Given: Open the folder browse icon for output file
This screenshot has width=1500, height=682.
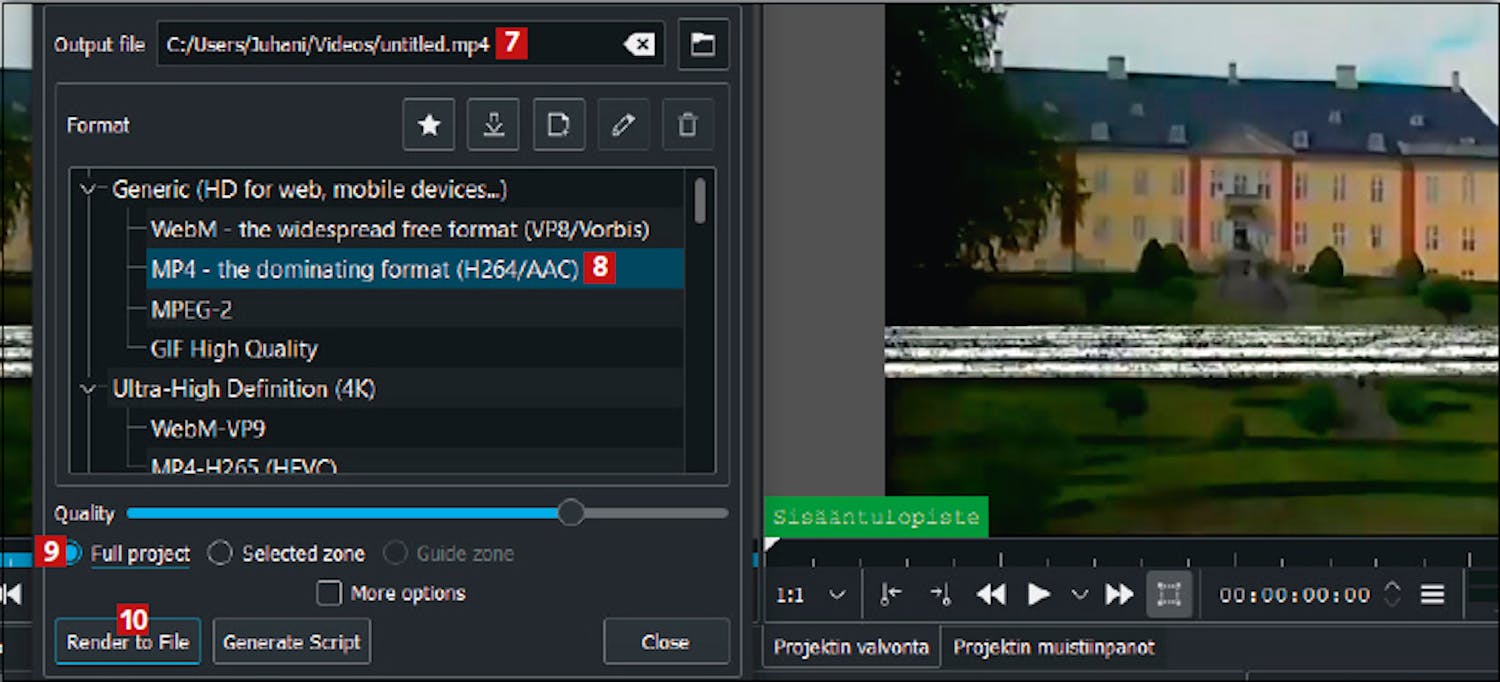Looking at the screenshot, I should (703, 44).
